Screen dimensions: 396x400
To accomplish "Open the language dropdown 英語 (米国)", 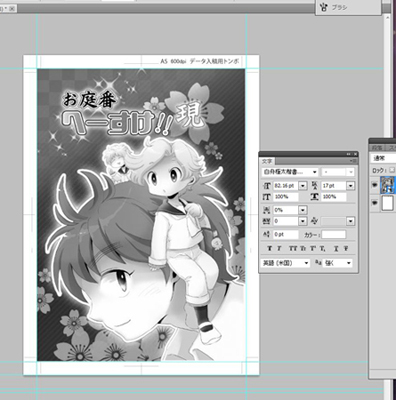I will pos(286,263).
